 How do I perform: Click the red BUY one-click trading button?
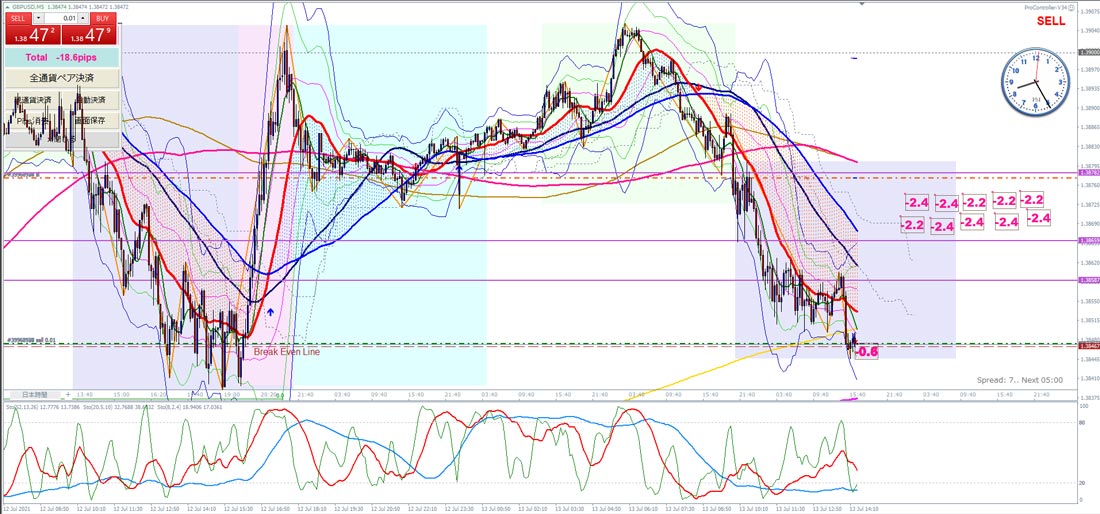pos(89,29)
